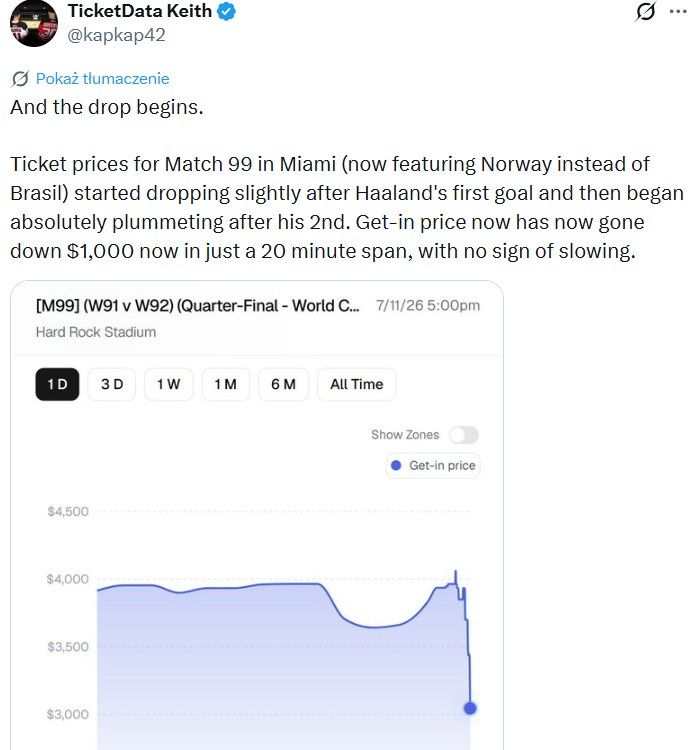Click the current price marker dot on chart
Image resolution: width=694 pixels, height=750 pixels.
tap(470, 708)
